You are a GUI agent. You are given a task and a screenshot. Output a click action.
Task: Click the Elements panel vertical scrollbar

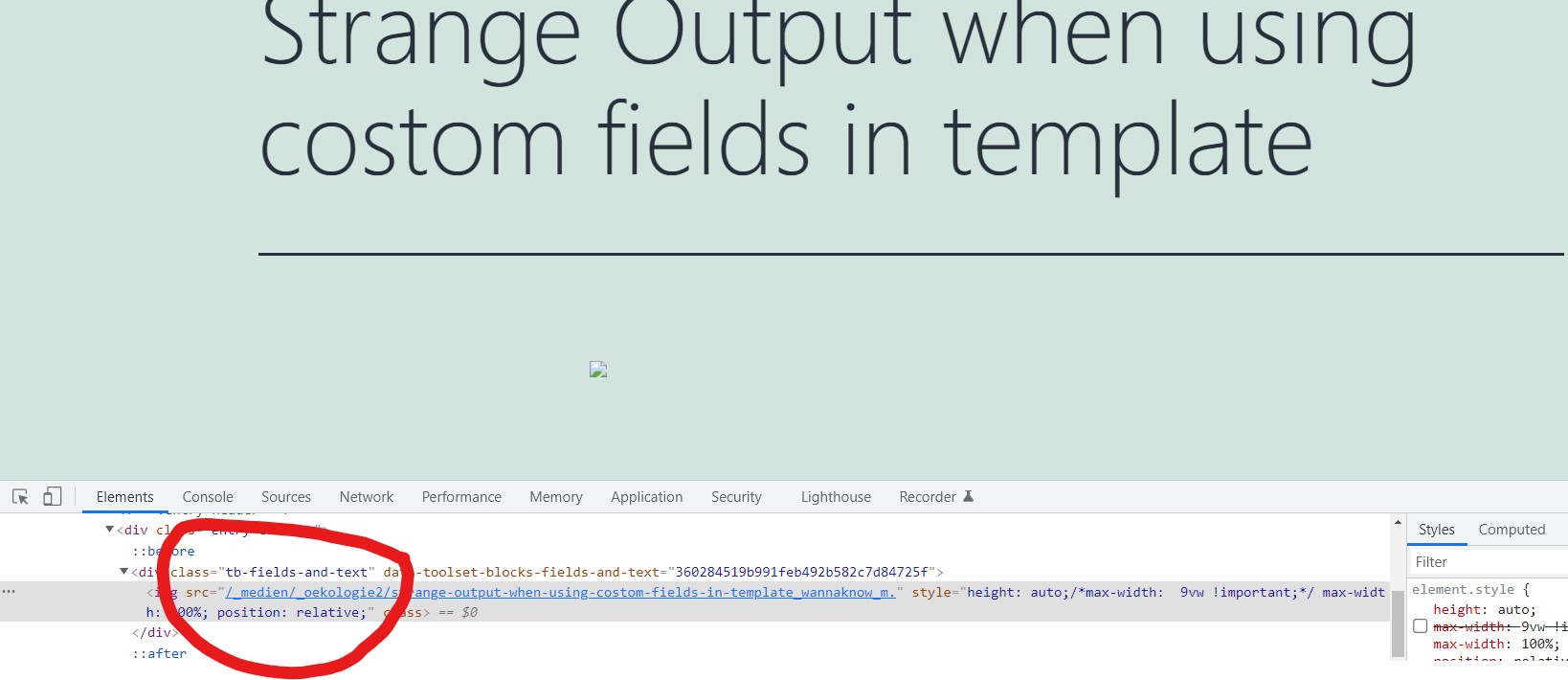(x=1398, y=623)
